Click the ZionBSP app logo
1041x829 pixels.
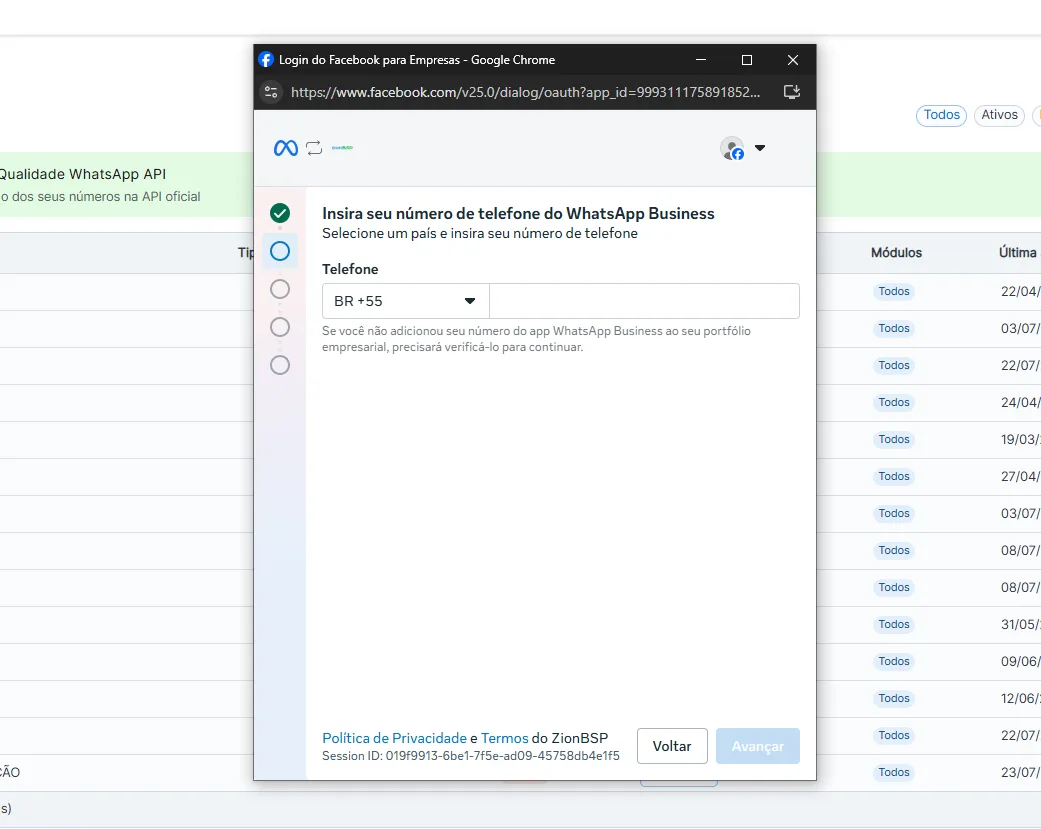[x=342, y=148]
